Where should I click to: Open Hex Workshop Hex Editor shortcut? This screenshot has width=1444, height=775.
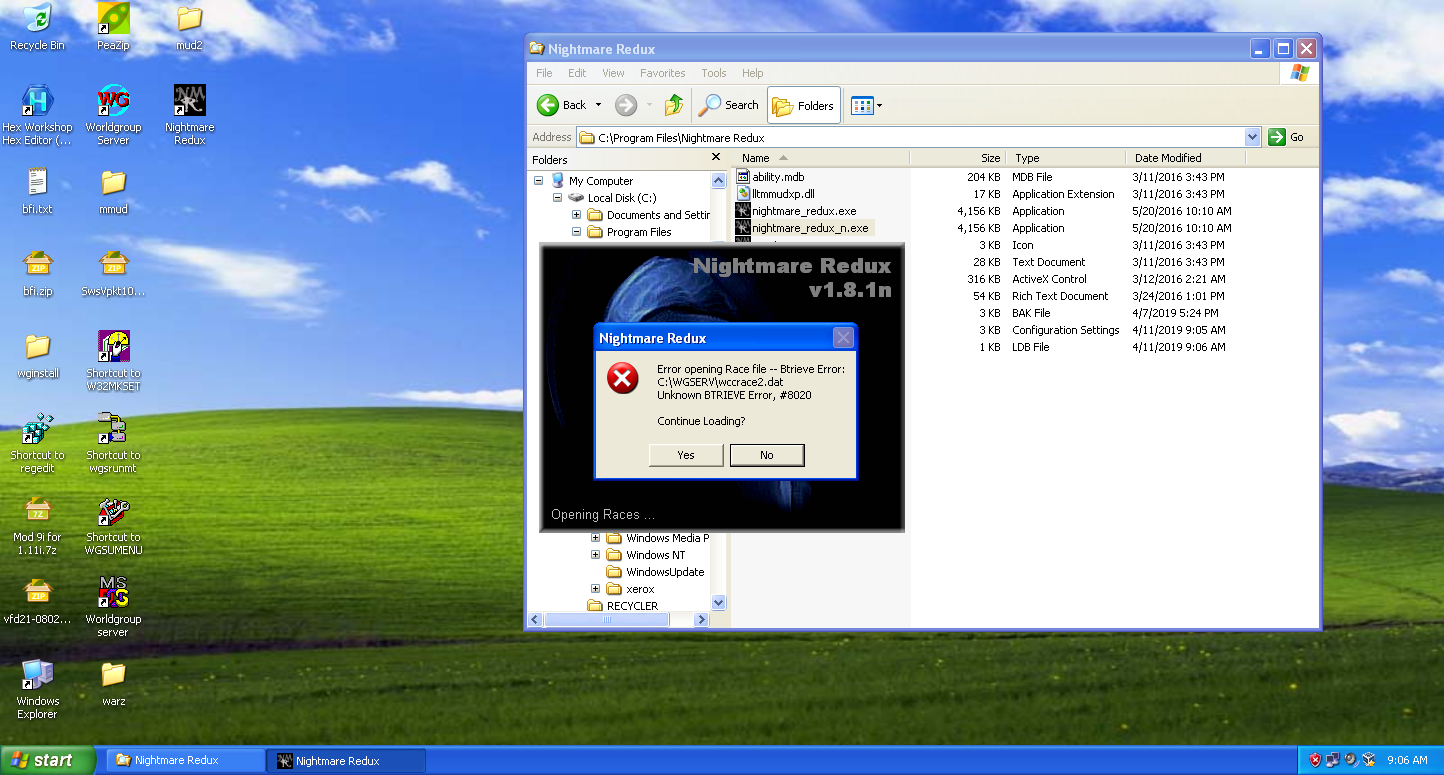click(x=37, y=101)
